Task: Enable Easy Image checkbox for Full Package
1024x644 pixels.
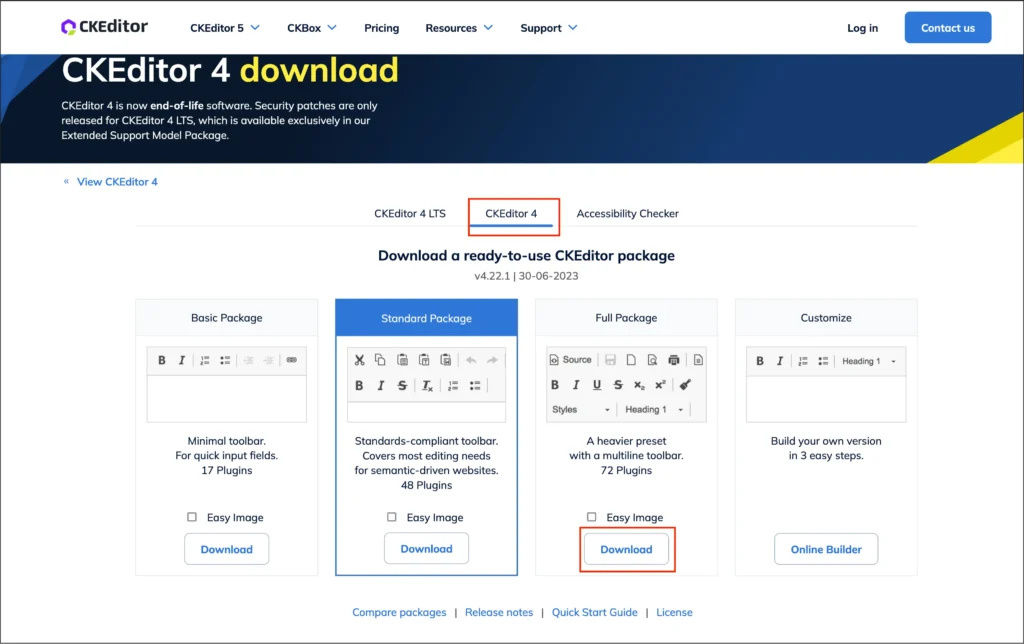Action: coord(592,517)
